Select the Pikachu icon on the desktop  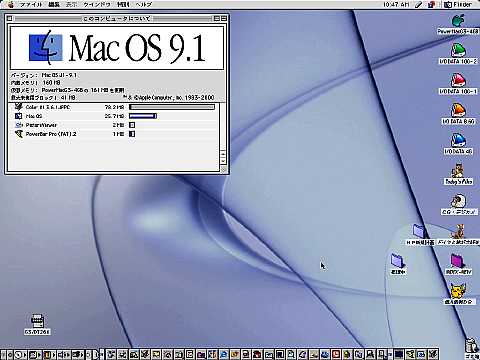pyautogui.click(x=458, y=291)
